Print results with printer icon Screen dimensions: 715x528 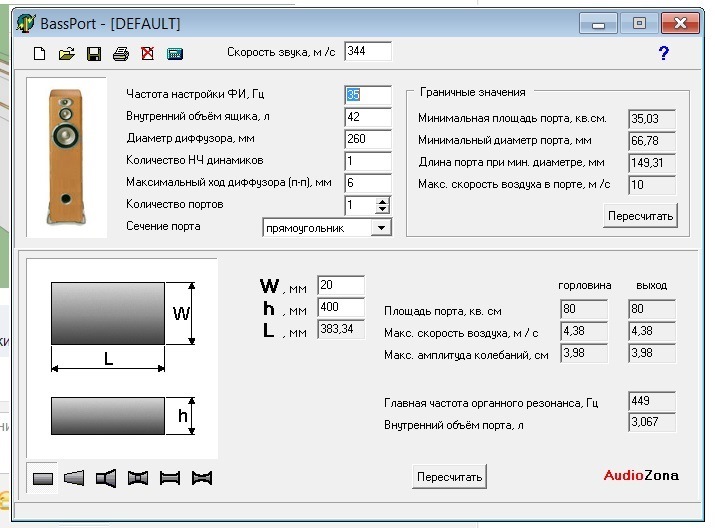[121, 54]
